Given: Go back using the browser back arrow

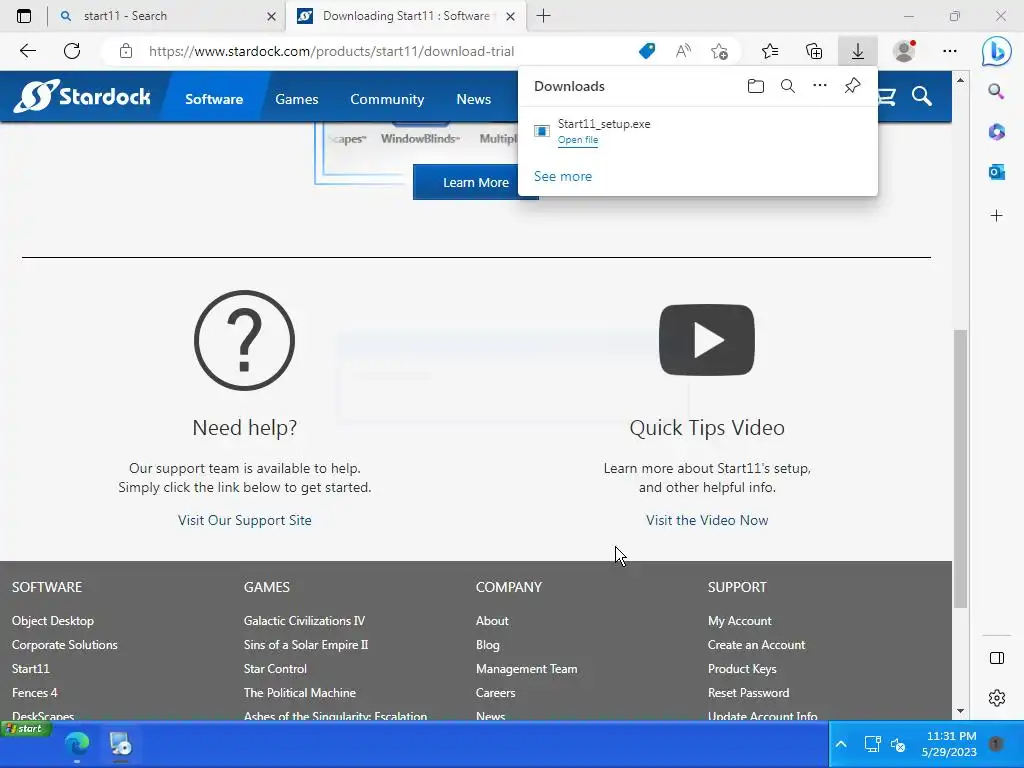Looking at the screenshot, I should [27, 51].
